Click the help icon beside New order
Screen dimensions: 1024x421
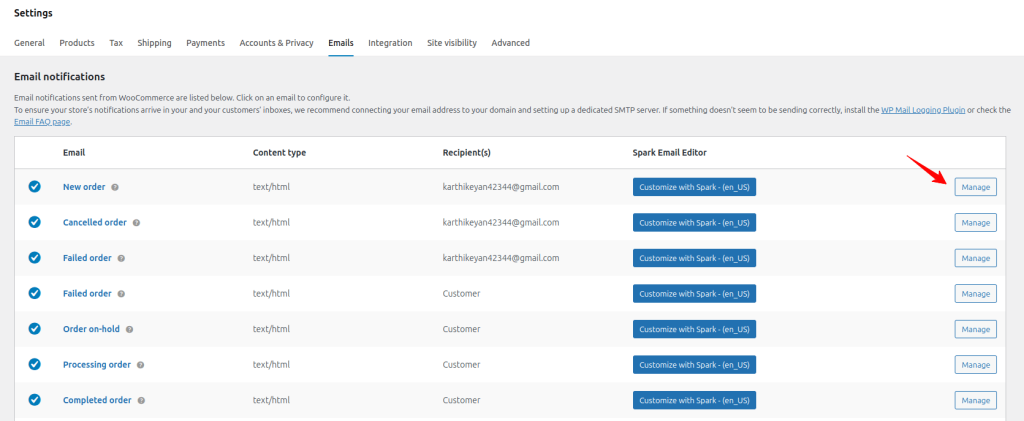115,187
